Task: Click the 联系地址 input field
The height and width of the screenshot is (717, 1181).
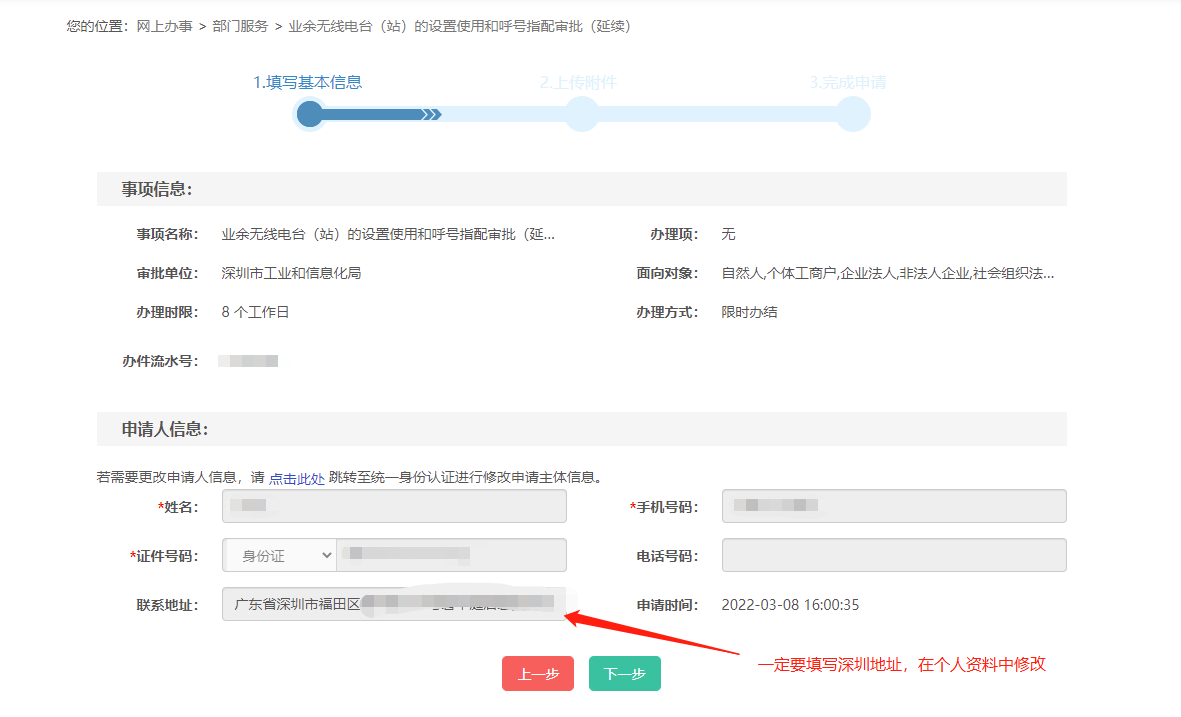Action: 394,604
